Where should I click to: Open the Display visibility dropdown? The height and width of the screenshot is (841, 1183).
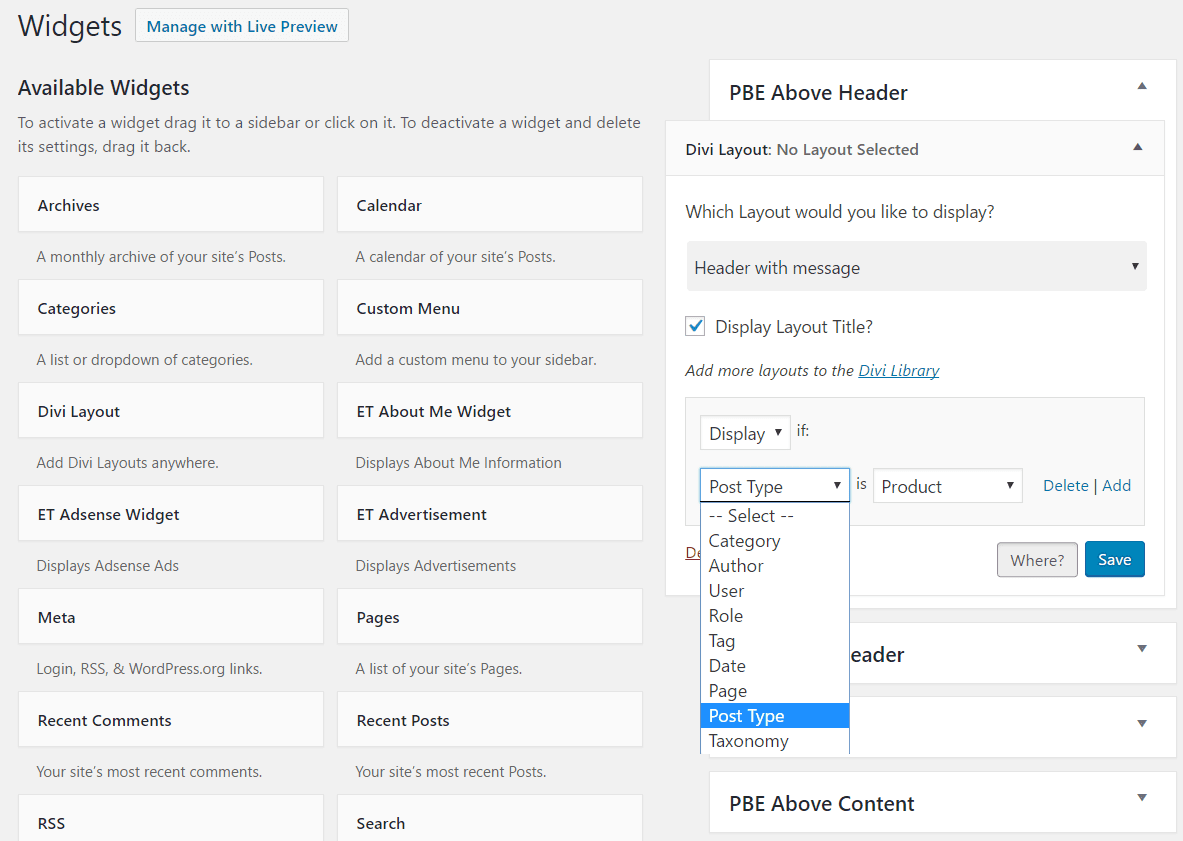(745, 434)
